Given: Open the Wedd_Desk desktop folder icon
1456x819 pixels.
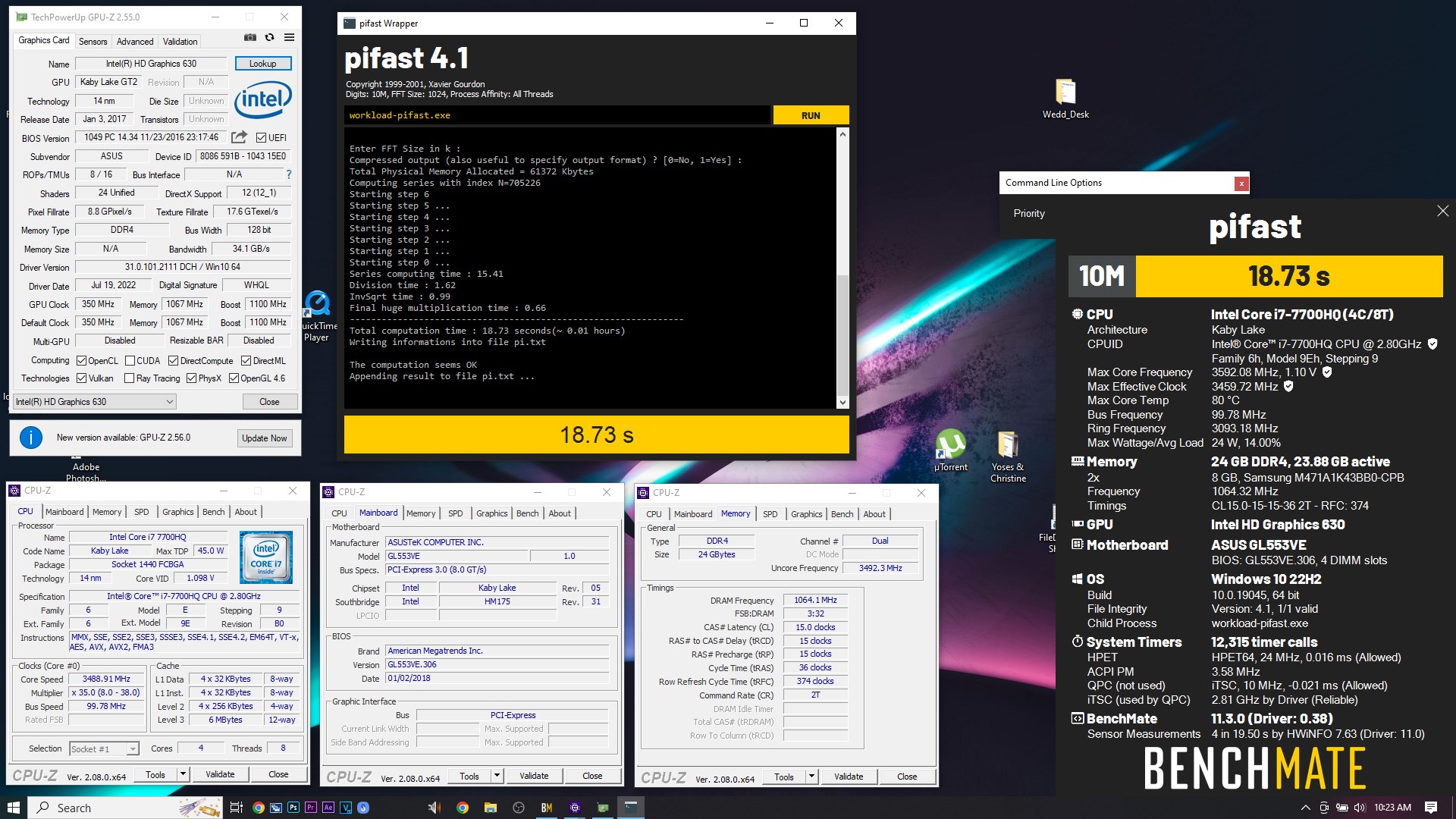Looking at the screenshot, I should click(1065, 99).
